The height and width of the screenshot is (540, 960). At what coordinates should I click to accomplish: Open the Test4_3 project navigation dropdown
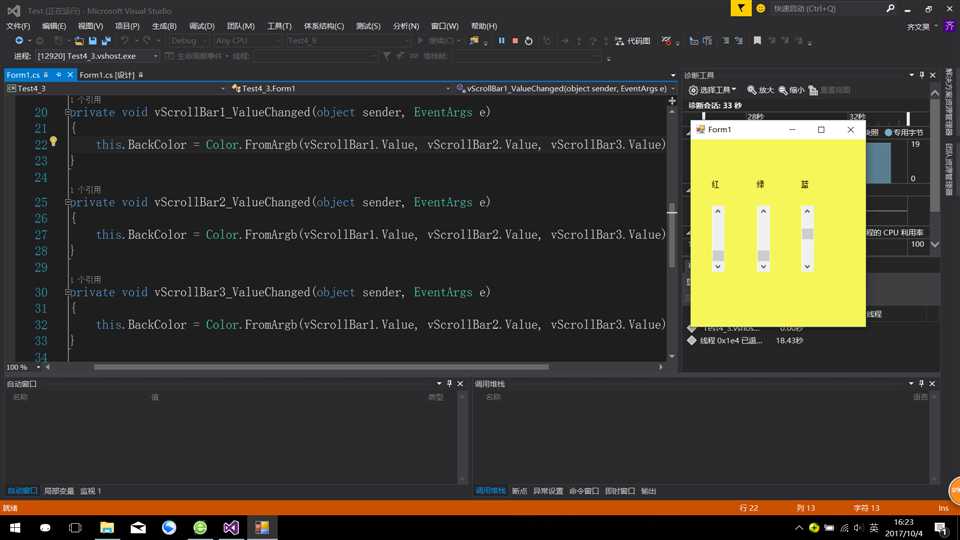tap(116, 89)
